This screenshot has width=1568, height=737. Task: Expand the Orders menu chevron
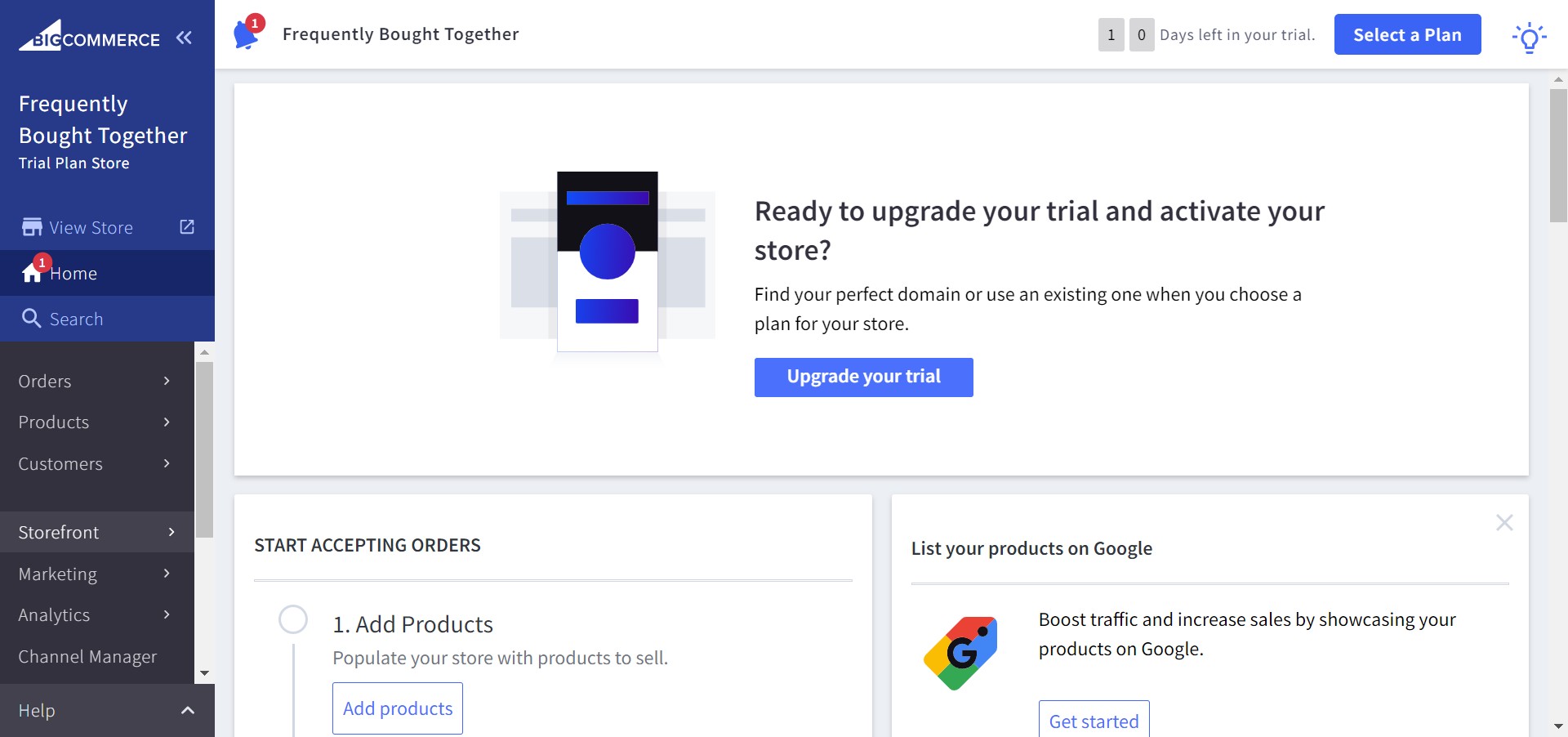point(167,381)
